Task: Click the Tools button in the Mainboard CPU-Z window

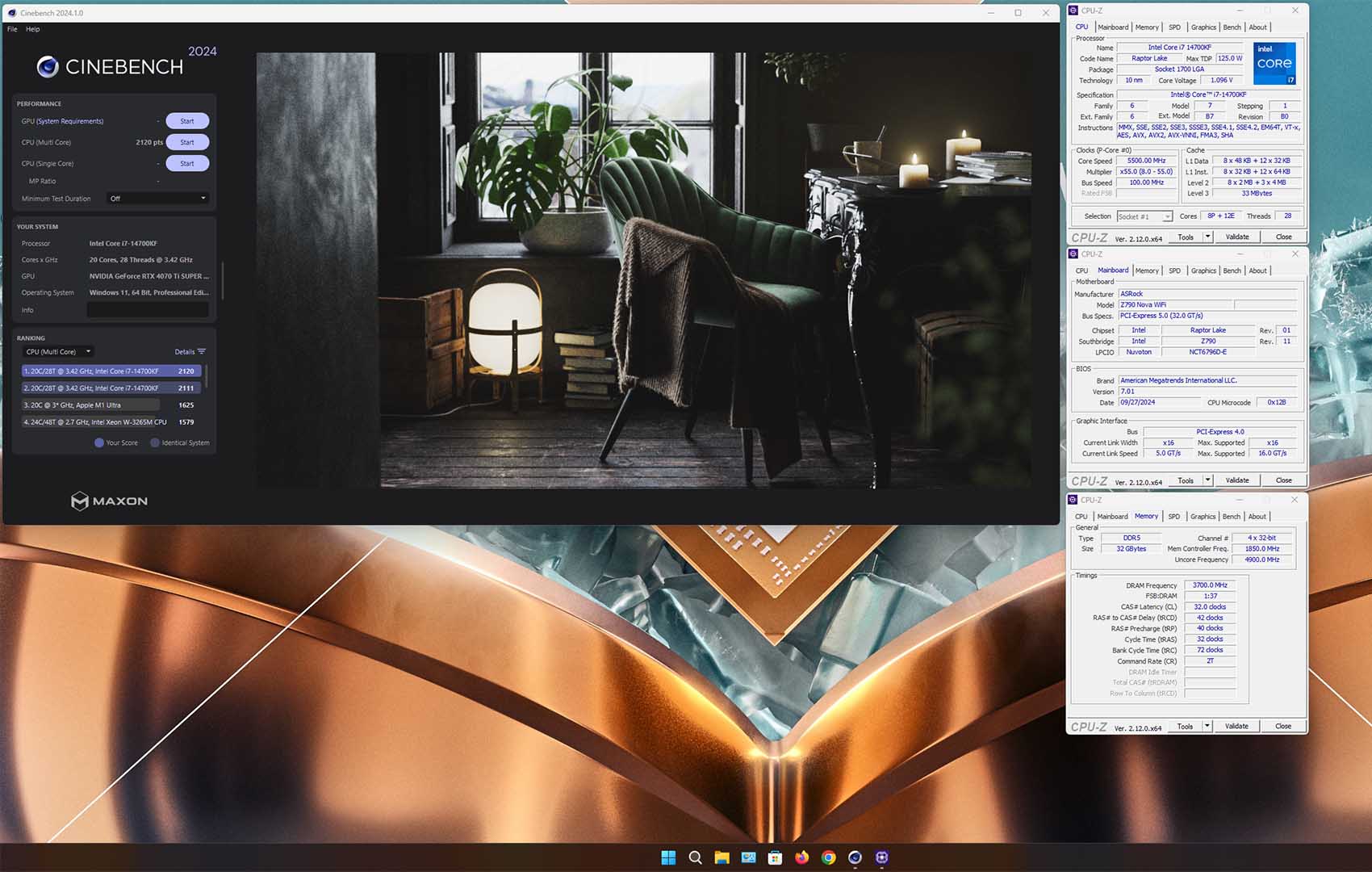Action: pos(1185,480)
